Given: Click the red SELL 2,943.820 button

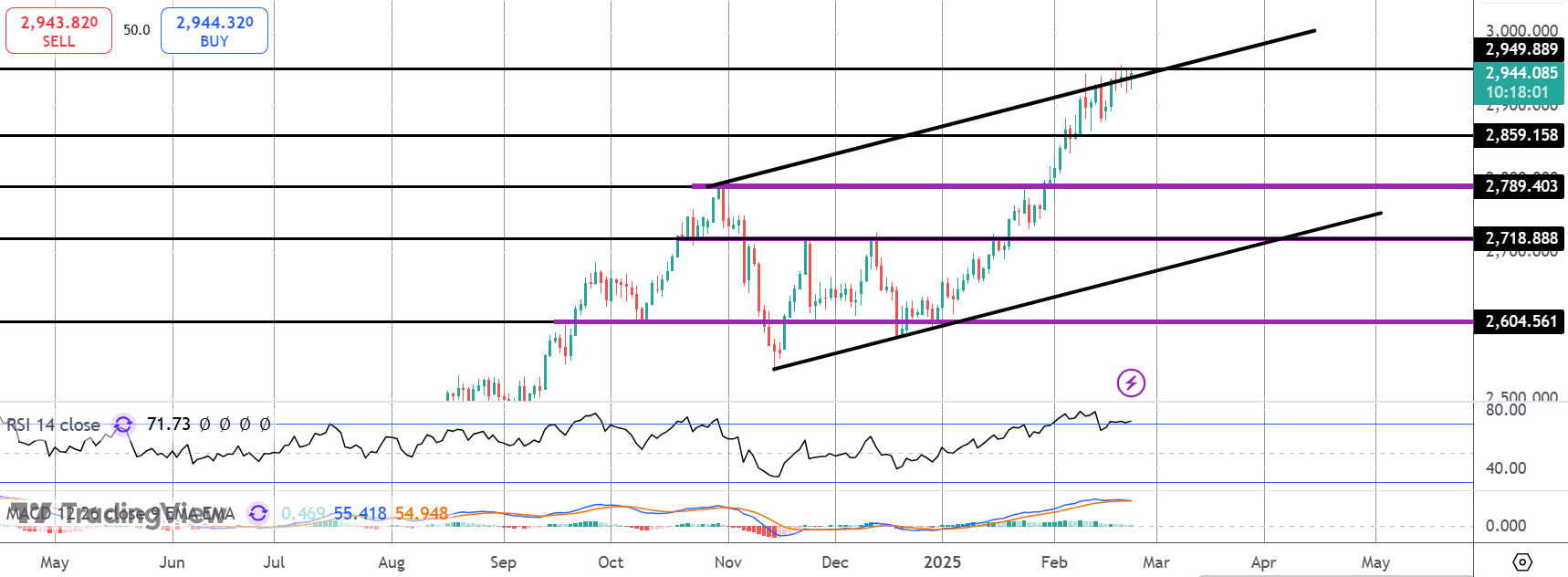Looking at the screenshot, I should coord(58,31).
